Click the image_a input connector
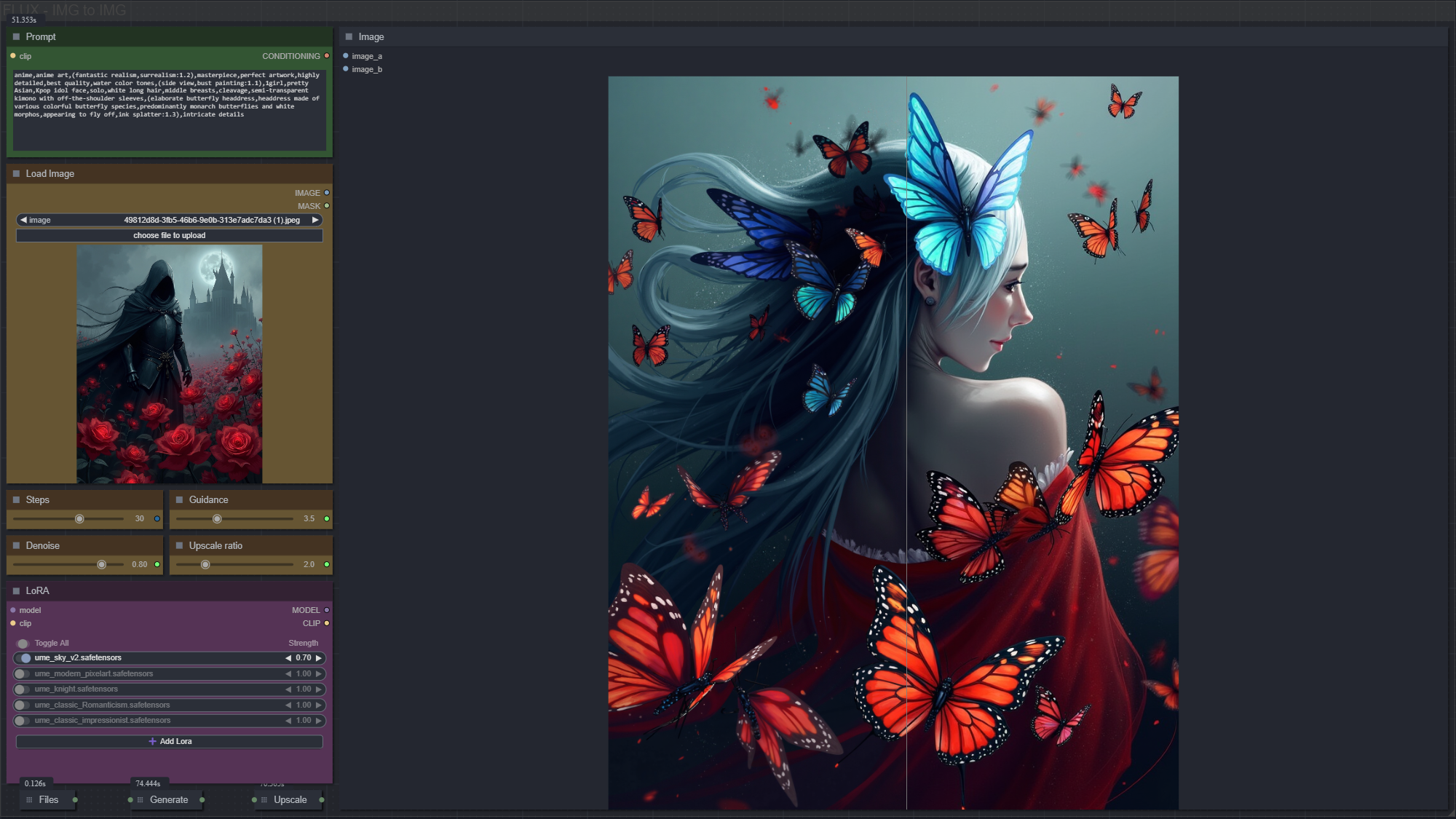 [346, 56]
